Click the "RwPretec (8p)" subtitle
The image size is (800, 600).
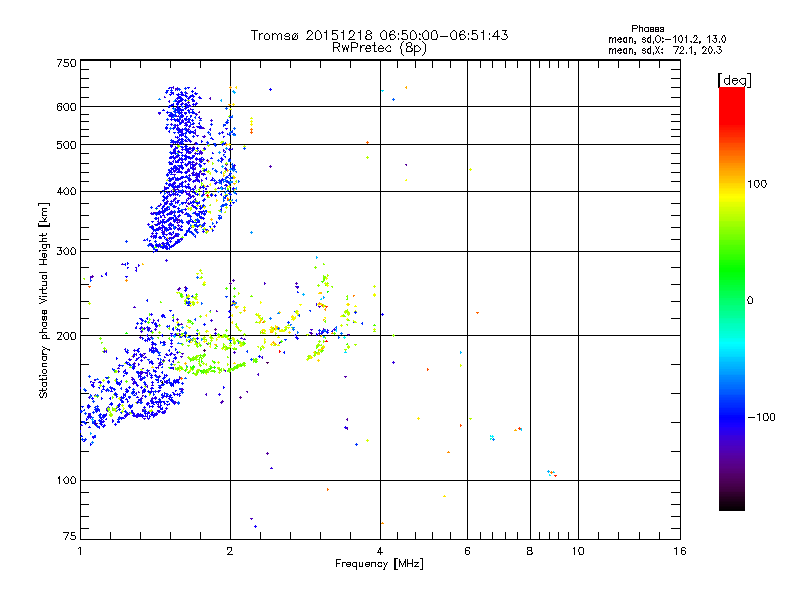[x=379, y=48]
